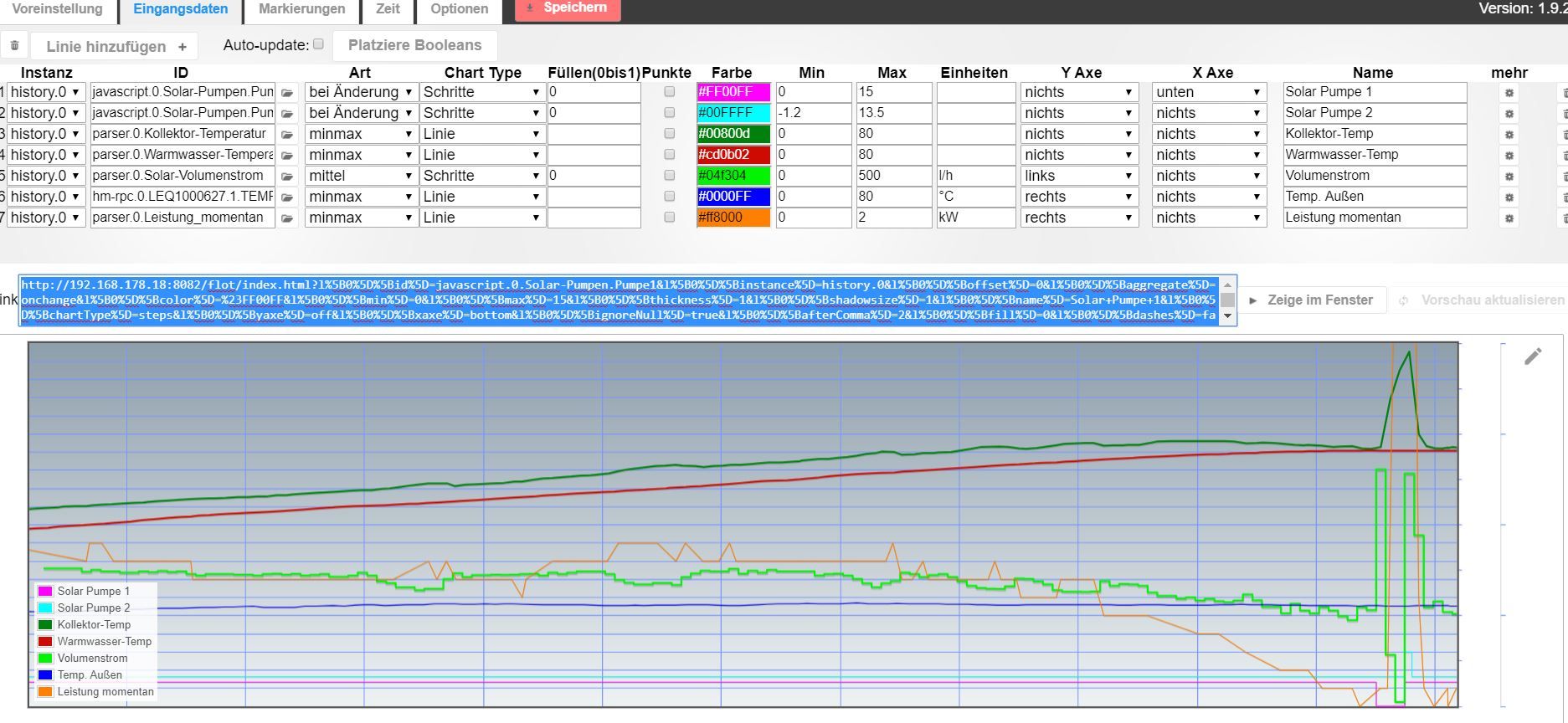Open more settings gear for Volumenstrom
Viewport: 1568px width, 723px height.
(x=1509, y=177)
